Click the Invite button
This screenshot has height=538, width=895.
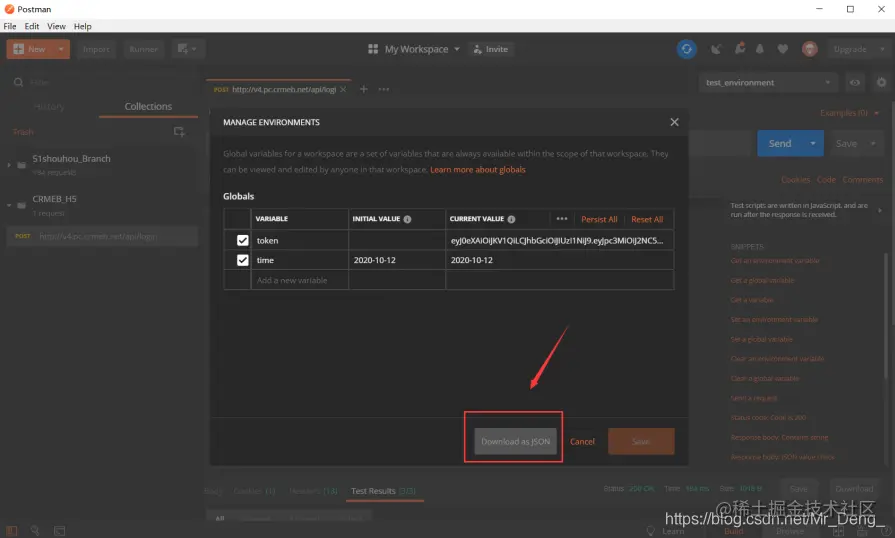(x=490, y=49)
